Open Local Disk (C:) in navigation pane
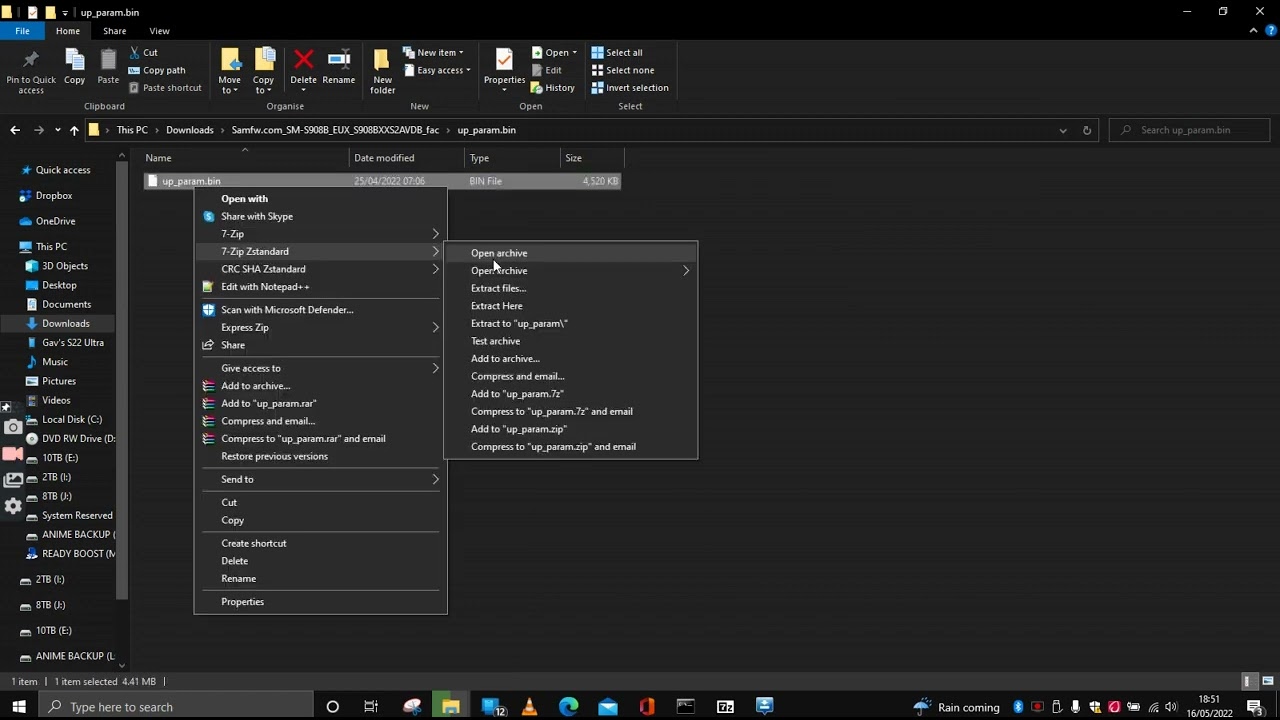 pyautogui.click(x=71, y=420)
